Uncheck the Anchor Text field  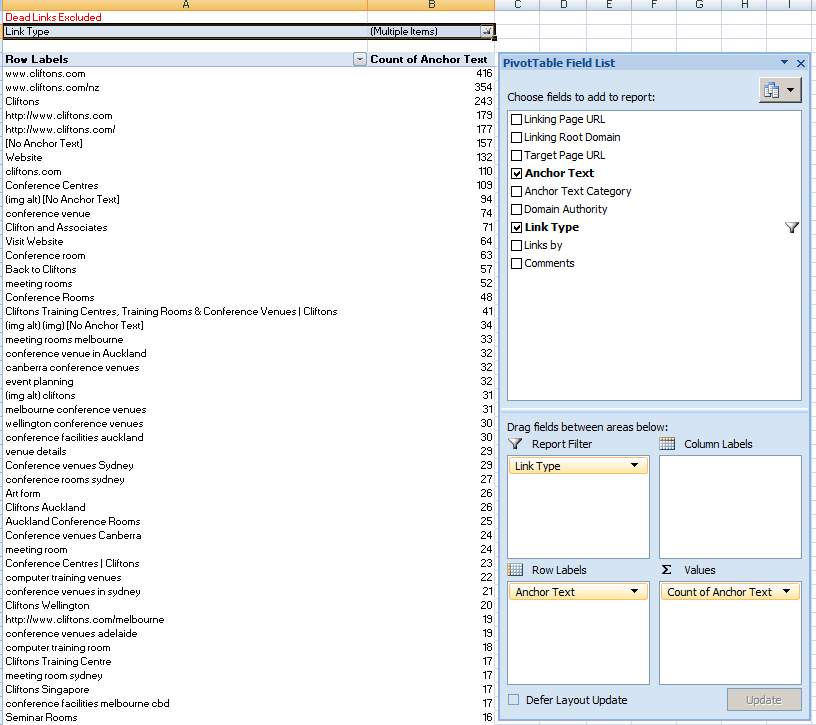(x=516, y=174)
